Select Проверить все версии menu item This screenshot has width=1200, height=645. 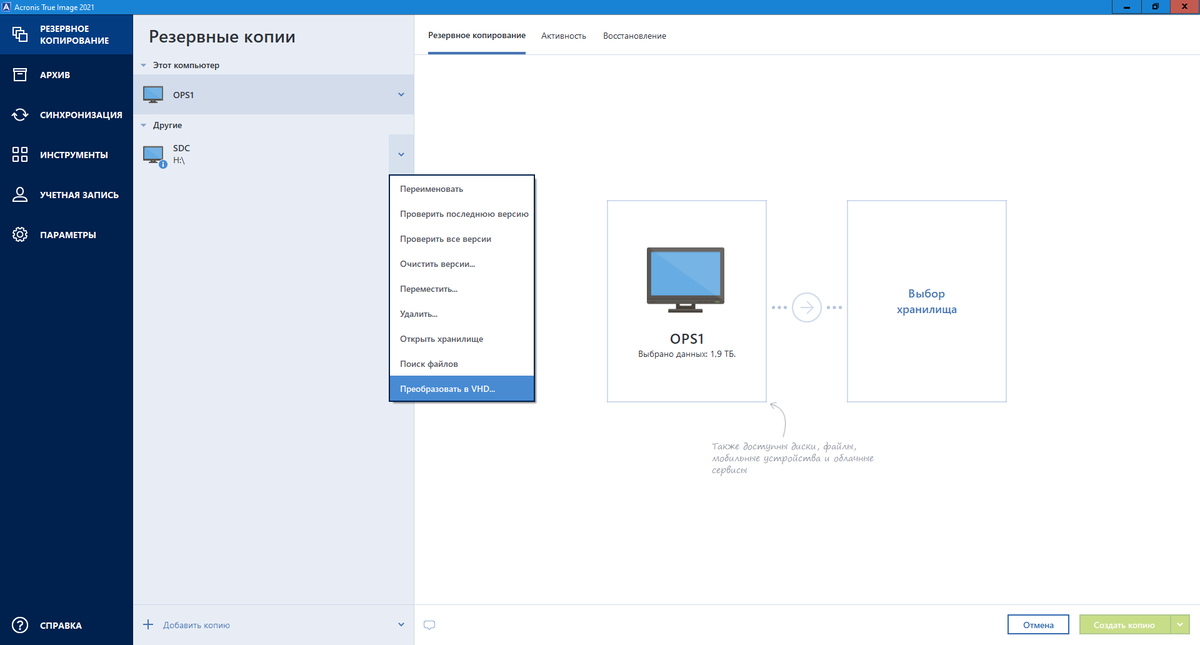click(x=462, y=239)
